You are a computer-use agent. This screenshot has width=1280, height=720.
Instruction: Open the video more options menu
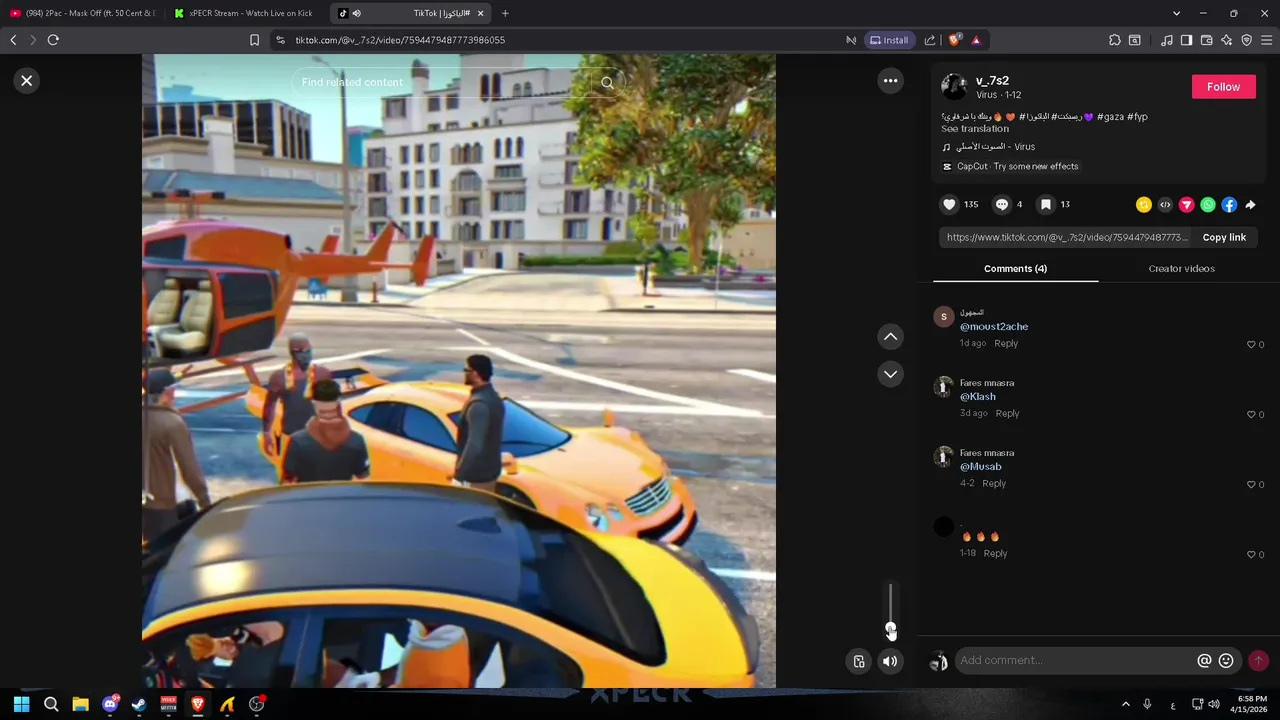coord(890,81)
